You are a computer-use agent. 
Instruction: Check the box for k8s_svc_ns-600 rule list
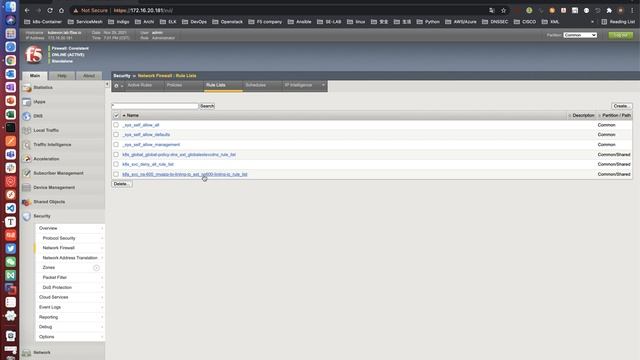coord(116,174)
